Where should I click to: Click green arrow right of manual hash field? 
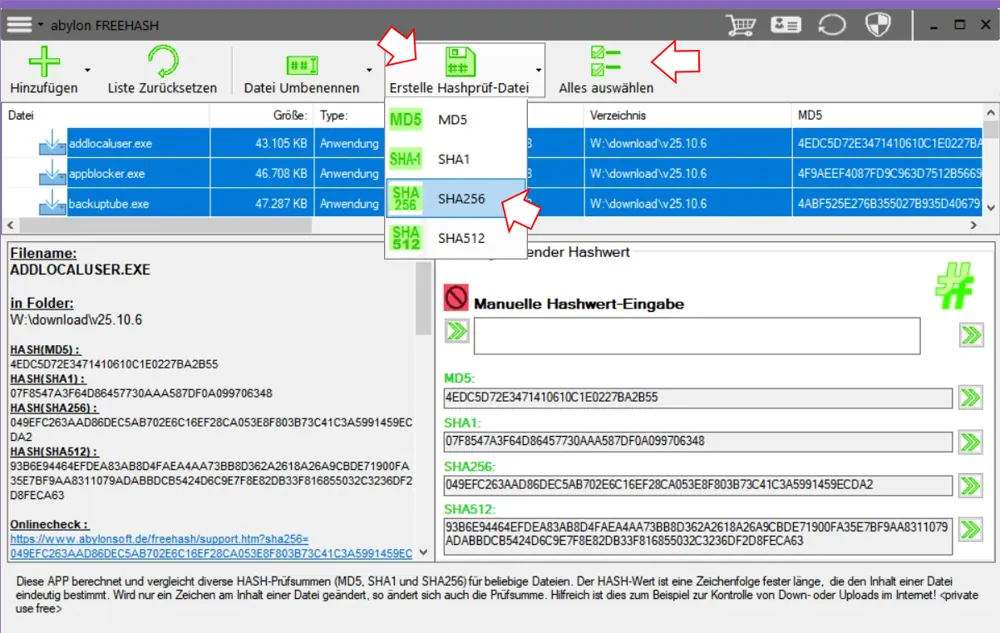pos(971,335)
